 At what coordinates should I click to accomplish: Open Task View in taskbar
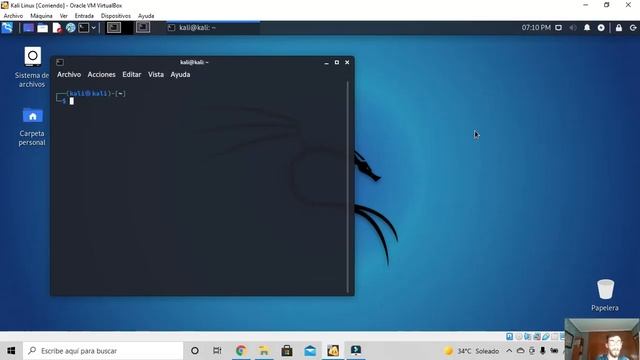(x=217, y=351)
